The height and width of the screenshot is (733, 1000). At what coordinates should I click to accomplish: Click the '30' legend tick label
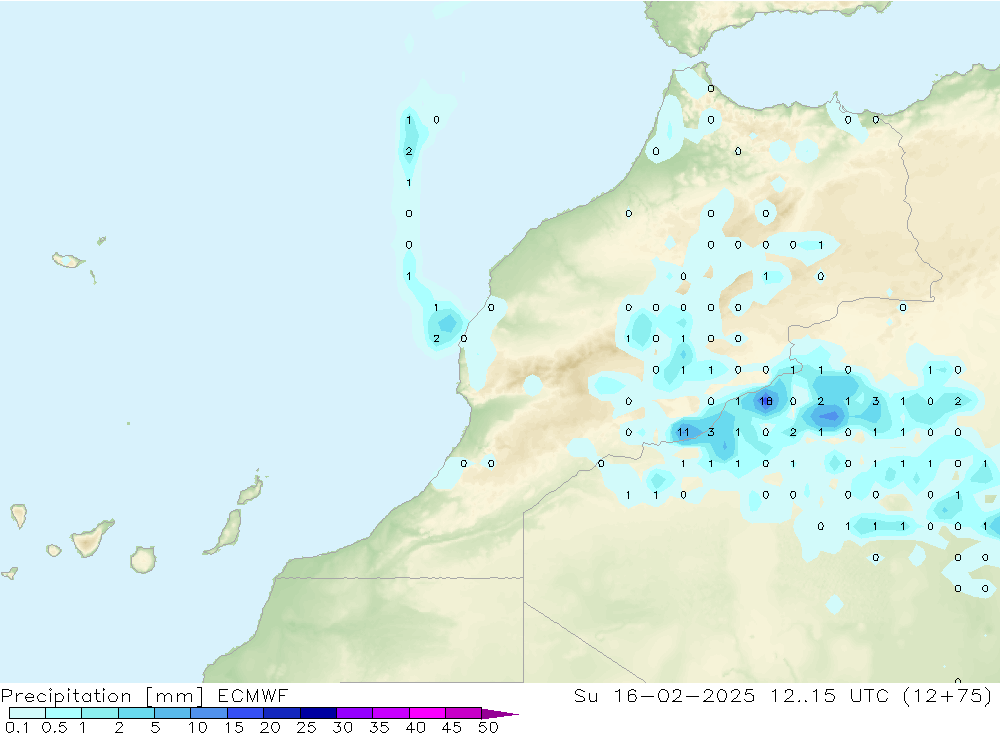click(x=343, y=727)
